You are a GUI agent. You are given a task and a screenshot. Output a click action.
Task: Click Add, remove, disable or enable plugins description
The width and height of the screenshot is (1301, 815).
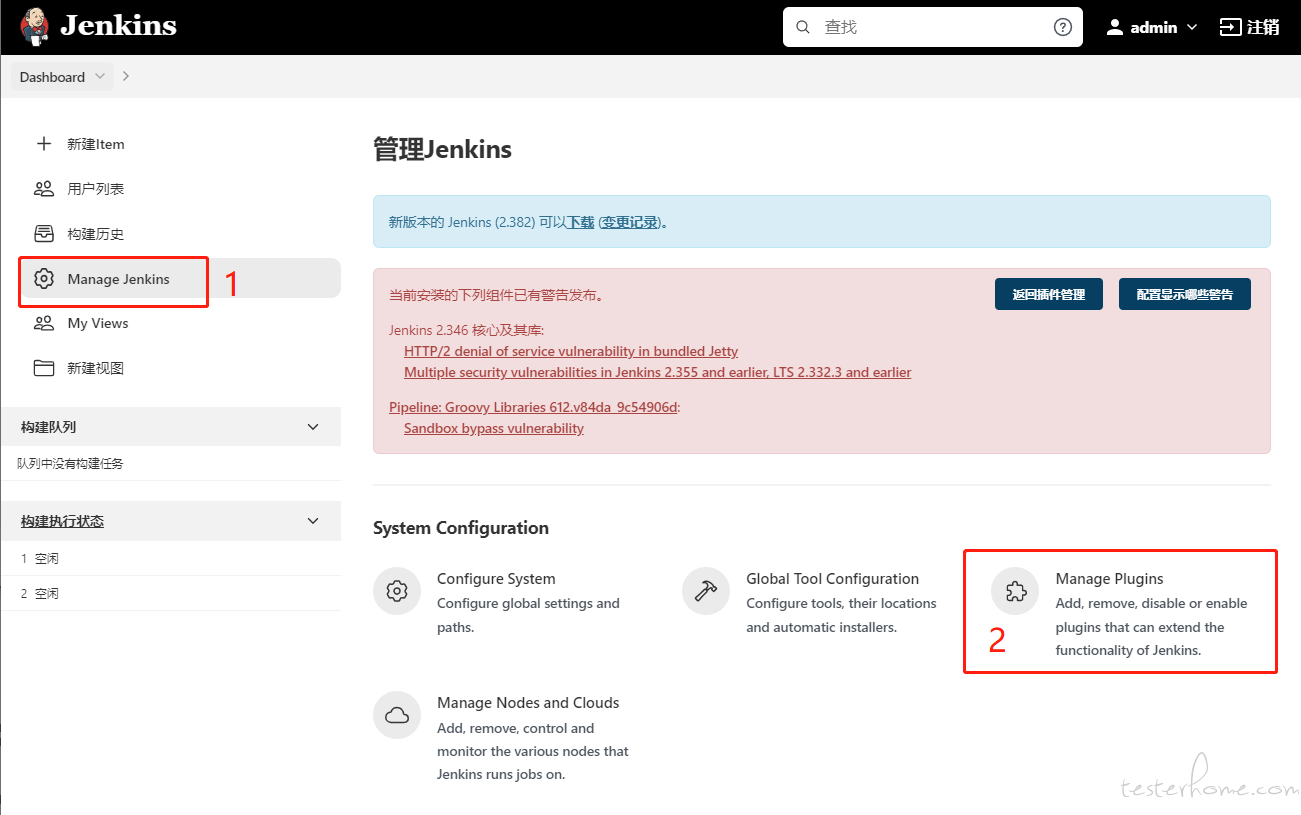pyautogui.click(x=1151, y=627)
